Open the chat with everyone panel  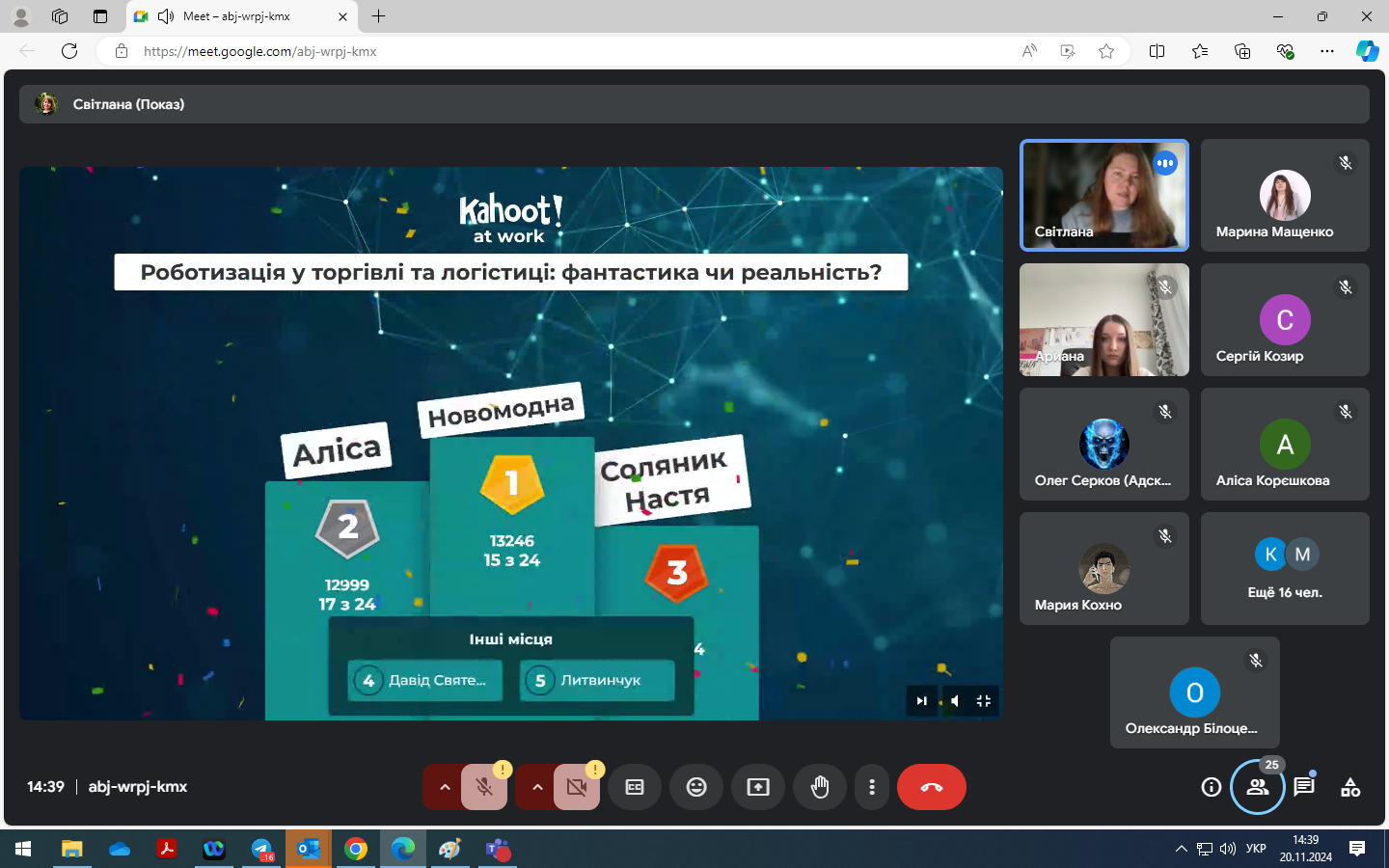coord(1304,787)
